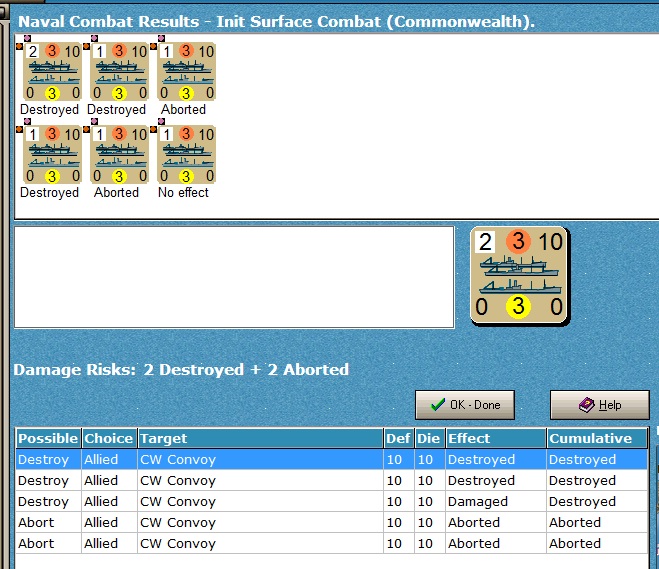
Task: Click the Die column header
Action: point(429,438)
